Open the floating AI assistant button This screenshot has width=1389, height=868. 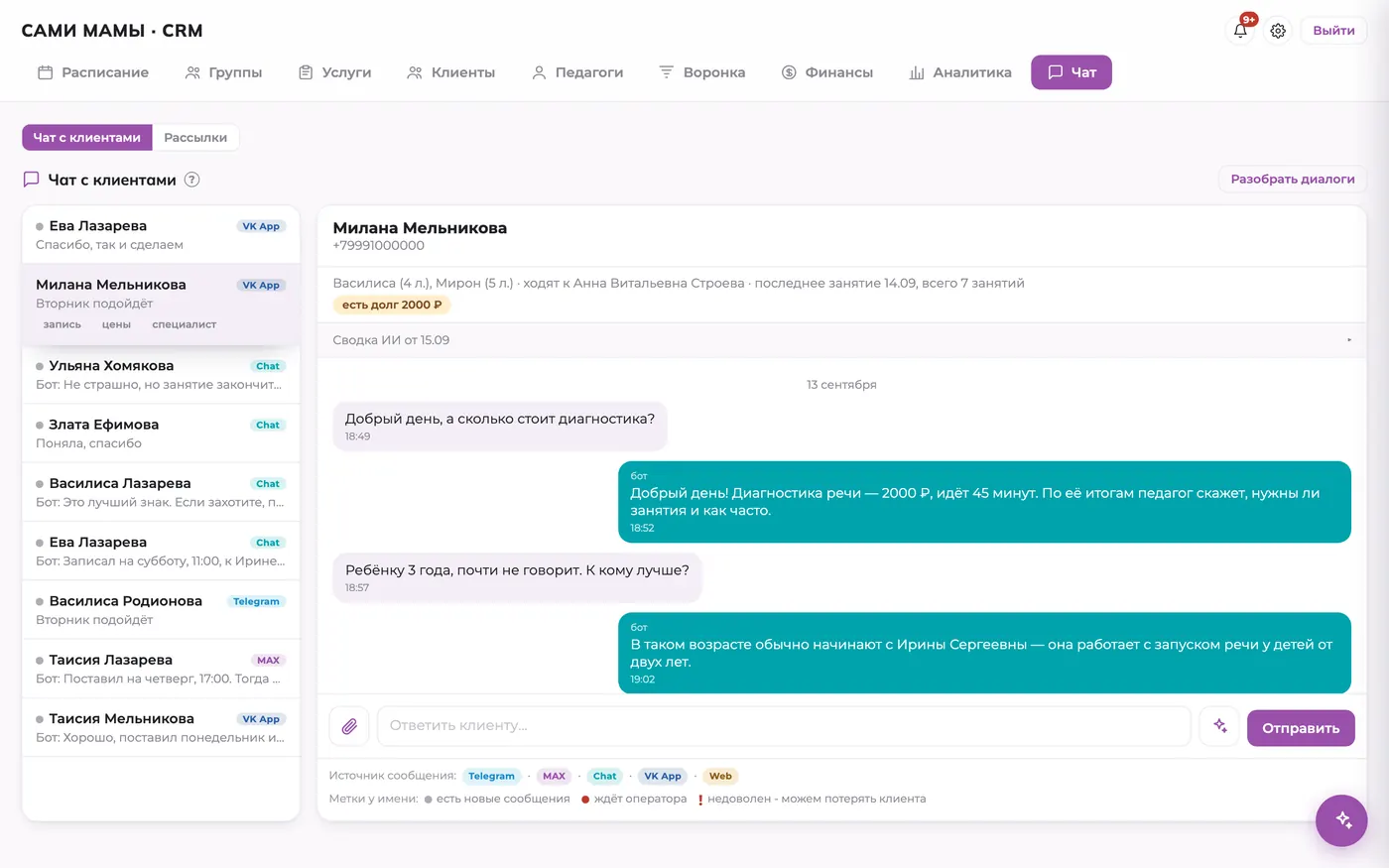coord(1341,820)
